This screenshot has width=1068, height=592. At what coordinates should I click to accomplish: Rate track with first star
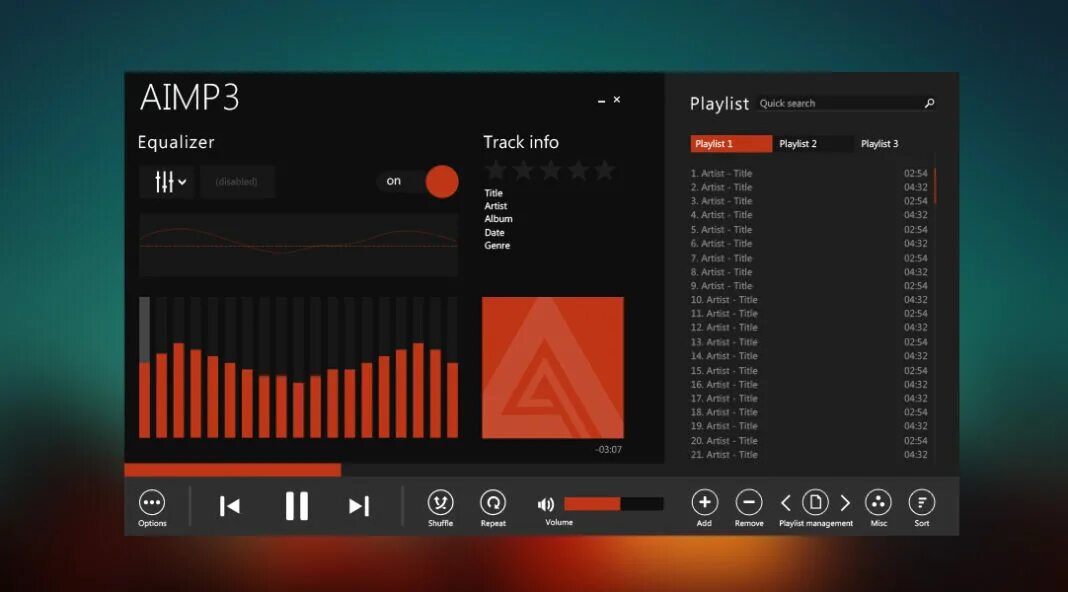point(496,170)
